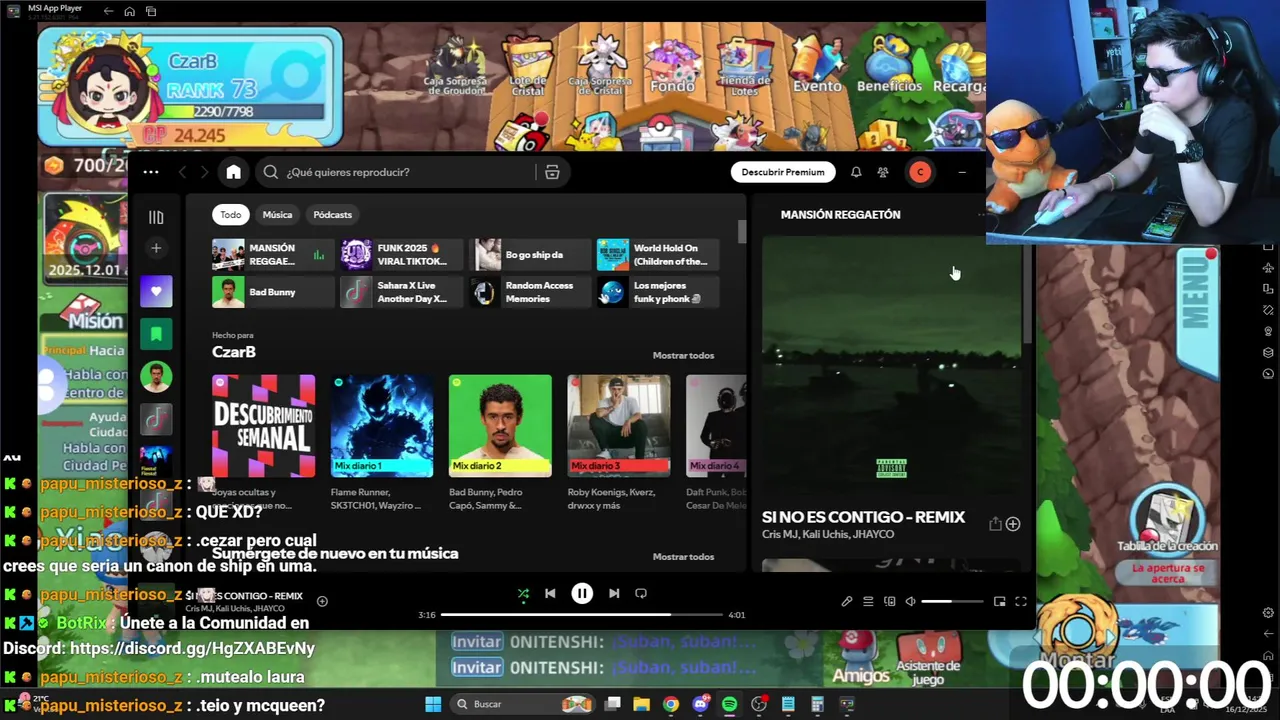Select the Música filter chip
Screen dimensions: 1280x720
(277, 214)
